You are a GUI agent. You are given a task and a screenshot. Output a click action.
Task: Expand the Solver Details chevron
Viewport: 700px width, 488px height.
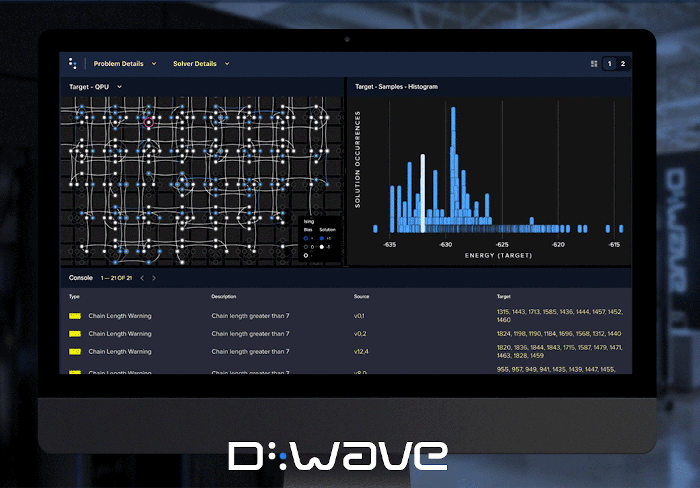click(227, 64)
